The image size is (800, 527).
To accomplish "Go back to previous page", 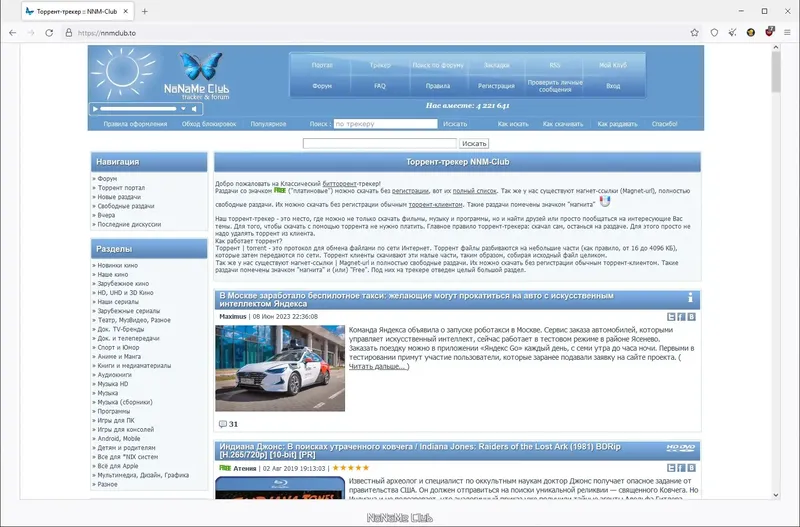I will tap(13, 33).
